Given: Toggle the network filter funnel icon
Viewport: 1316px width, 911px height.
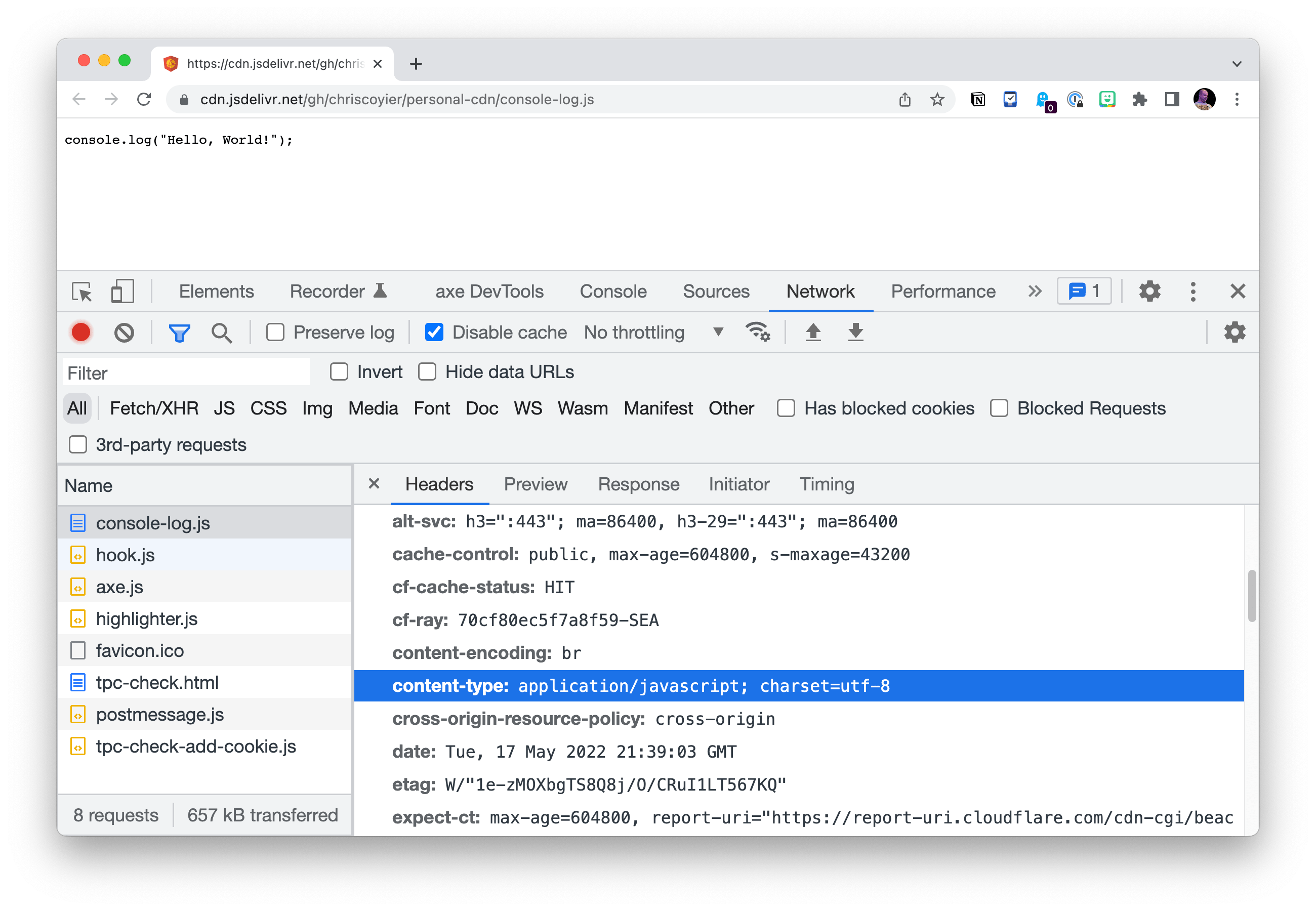Looking at the screenshot, I should [179, 332].
